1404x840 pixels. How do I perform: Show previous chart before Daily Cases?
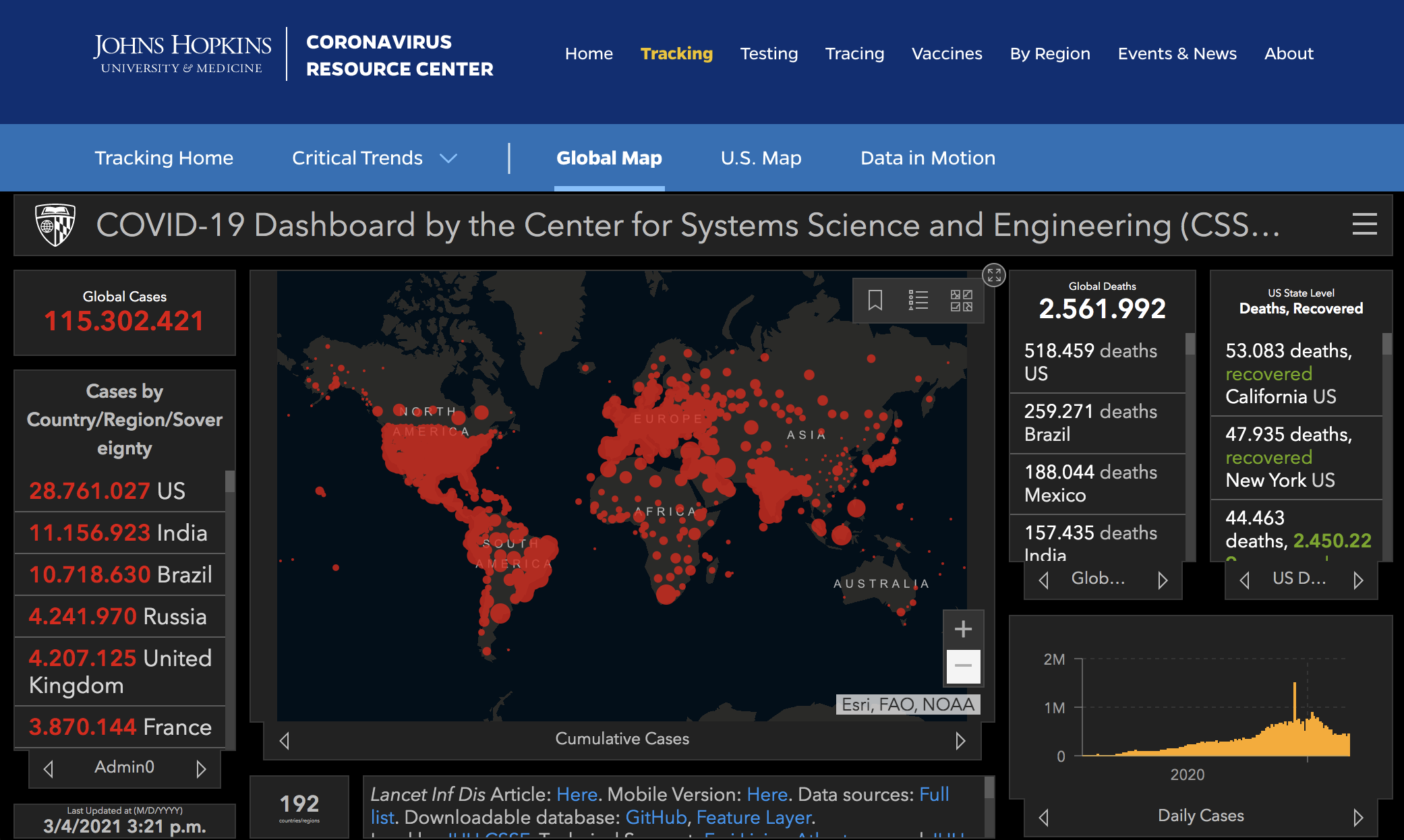(x=1044, y=817)
